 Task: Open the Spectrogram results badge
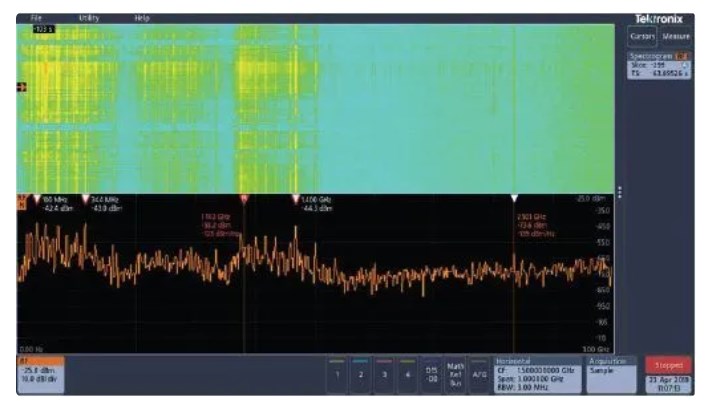(x=658, y=66)
